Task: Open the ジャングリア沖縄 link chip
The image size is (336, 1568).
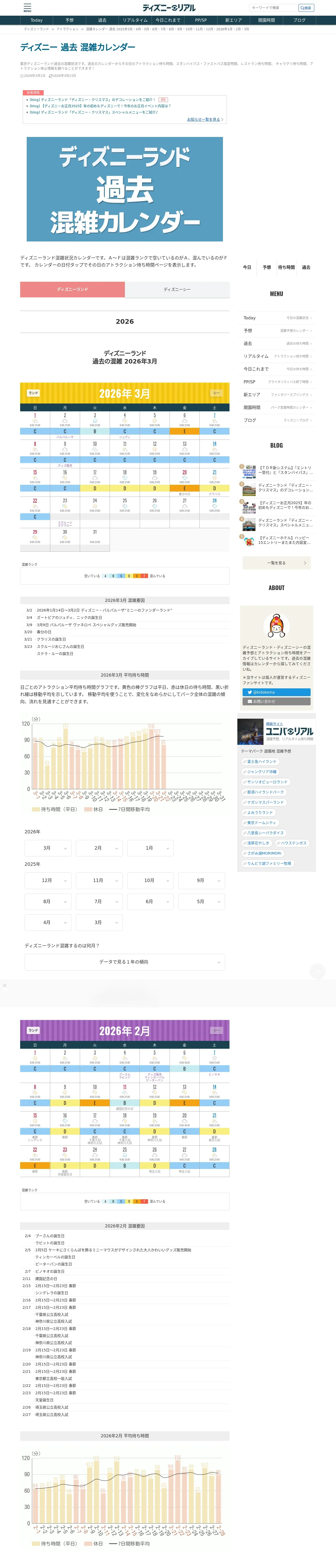Action: (x=260, y=772)
